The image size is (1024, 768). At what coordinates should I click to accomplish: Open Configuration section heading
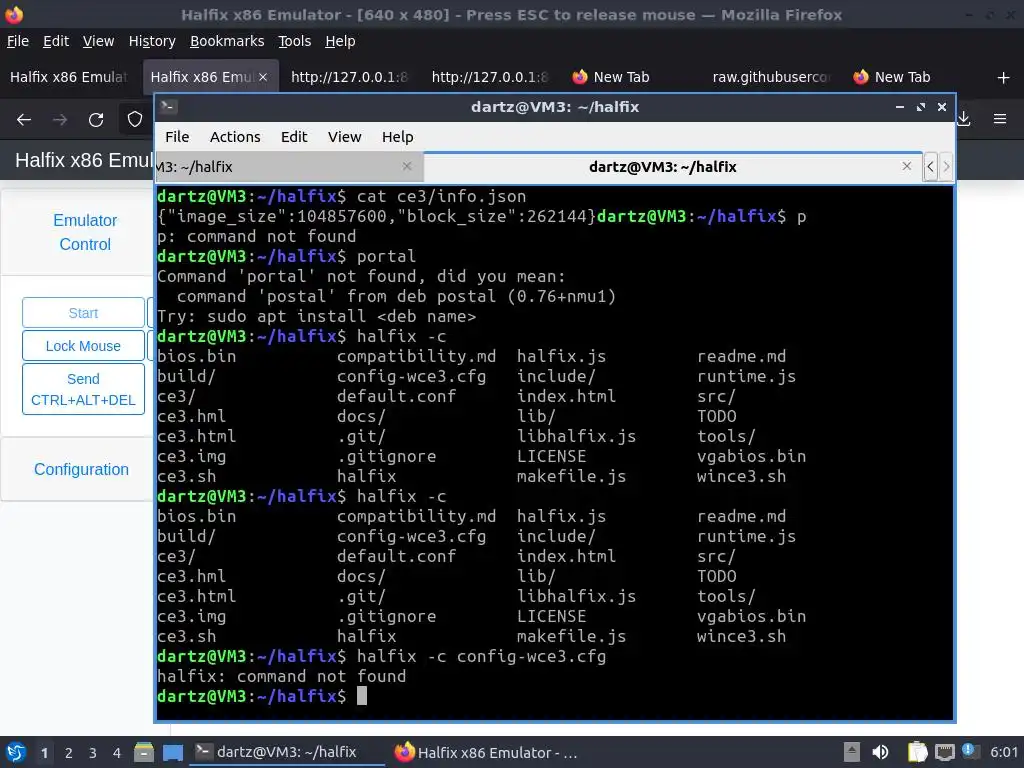tap(81, 469)
